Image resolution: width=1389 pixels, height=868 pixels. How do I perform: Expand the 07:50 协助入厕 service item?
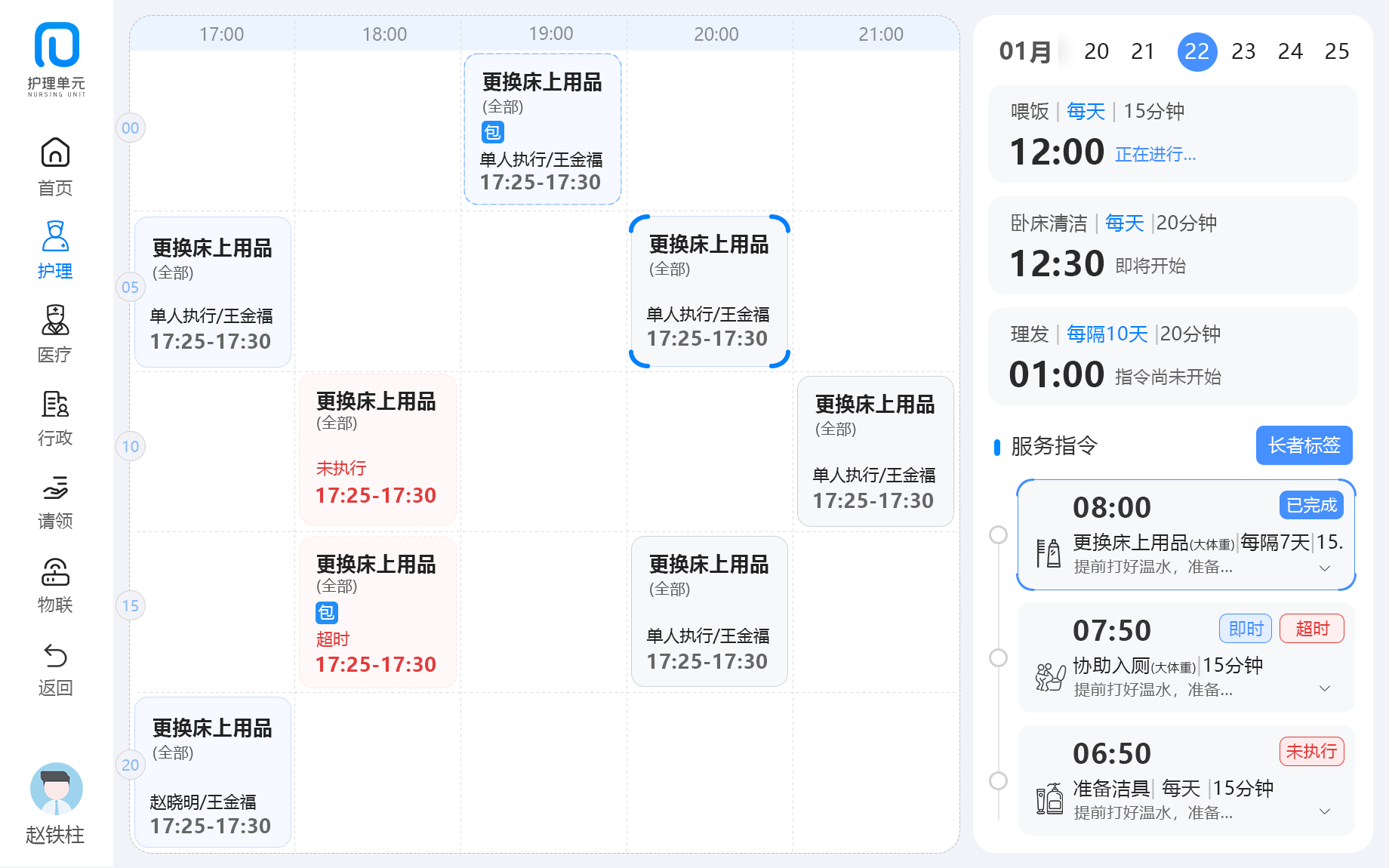point(1325,688)
